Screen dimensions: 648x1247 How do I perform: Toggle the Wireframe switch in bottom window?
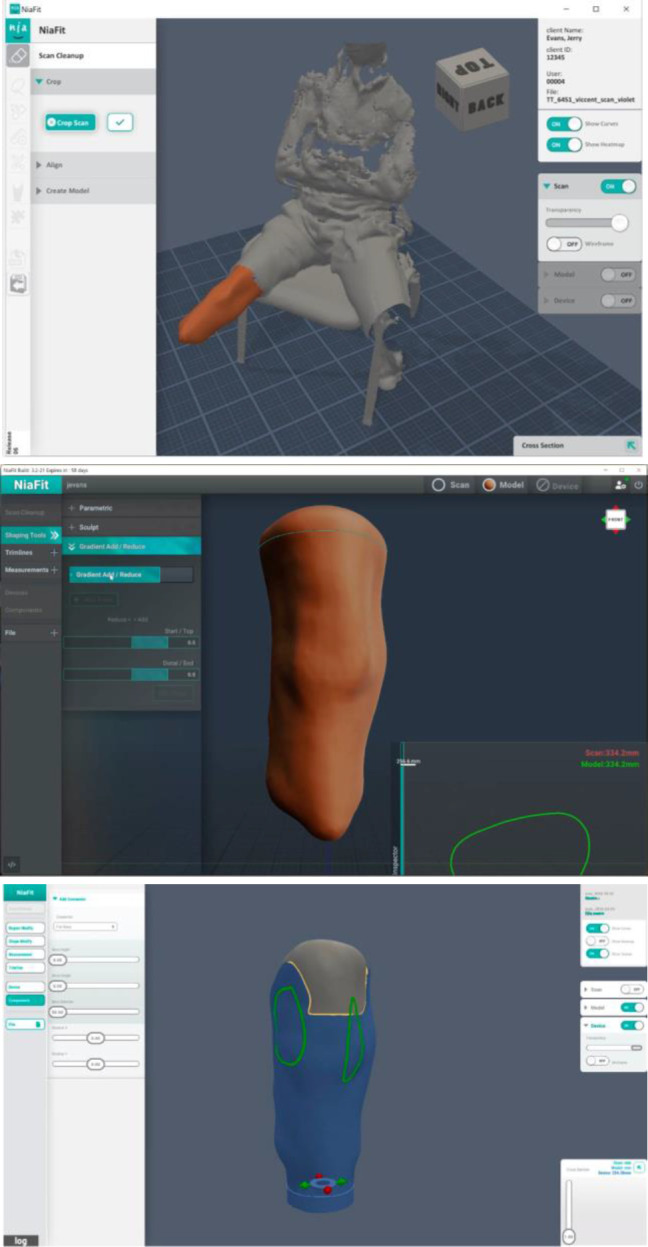pyautogui.click(x=599, y=1061)
